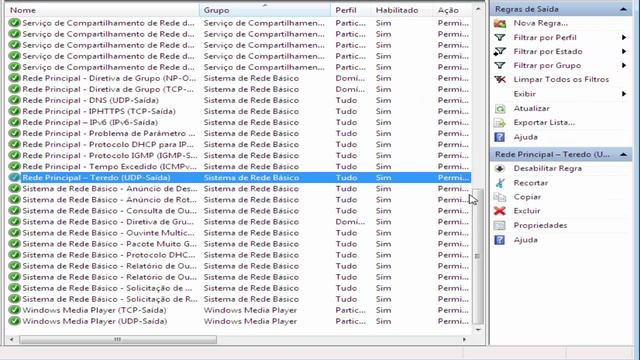Click green check icon of Ouvinte Multic... row

pos(14,233)
